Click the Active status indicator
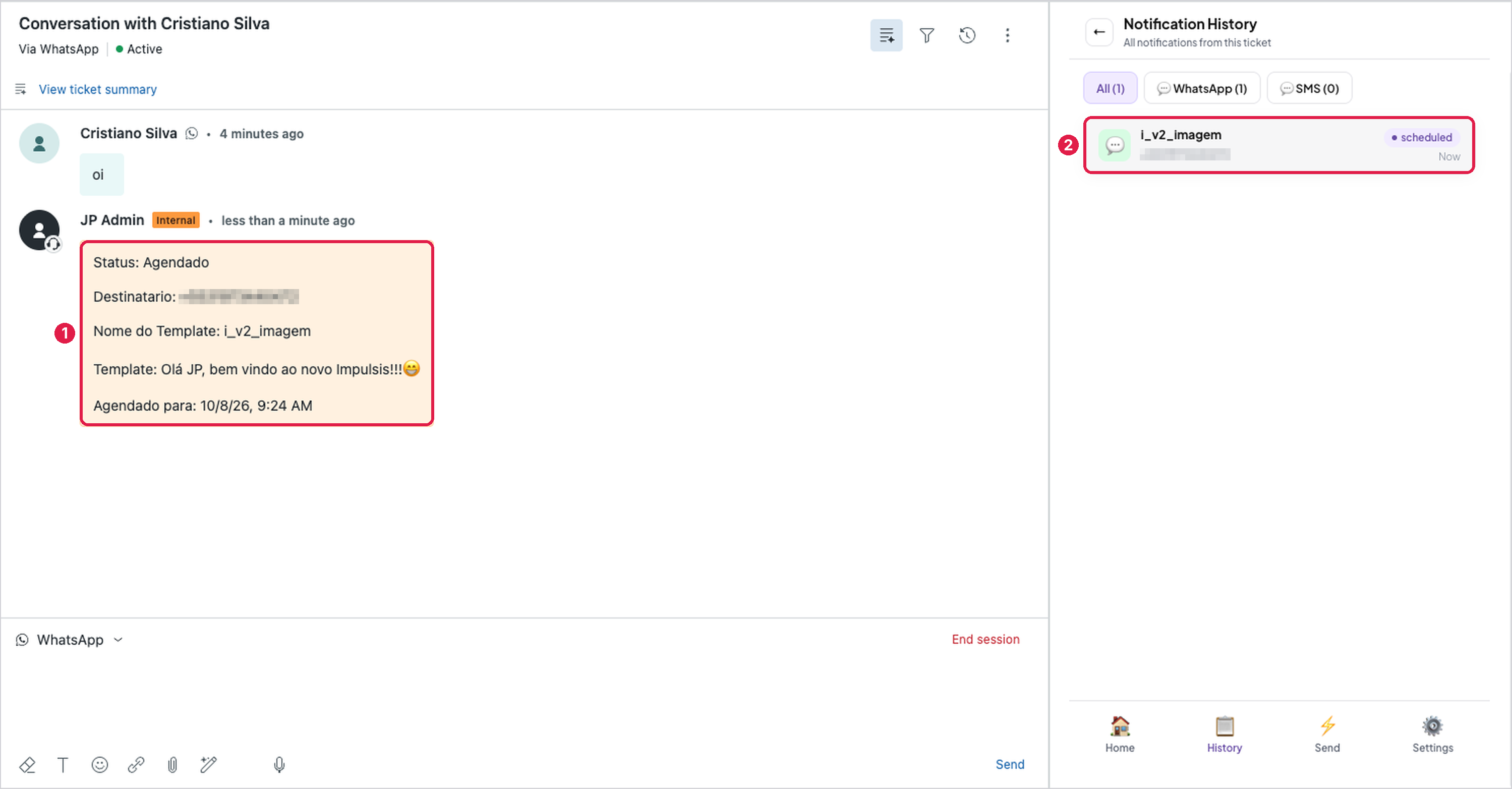The width and height of the screenshot is (1512, 789). pos(139,49)
